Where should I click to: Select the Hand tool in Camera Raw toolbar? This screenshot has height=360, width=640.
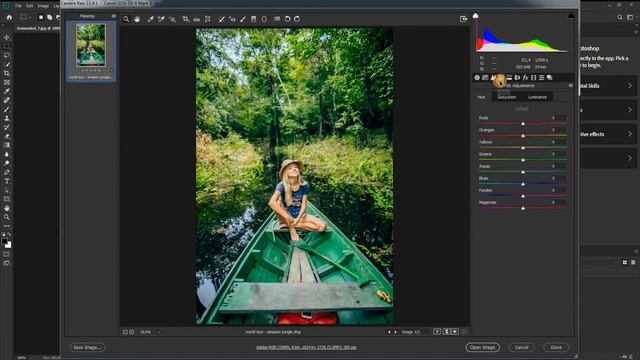[x=137, y=19]
